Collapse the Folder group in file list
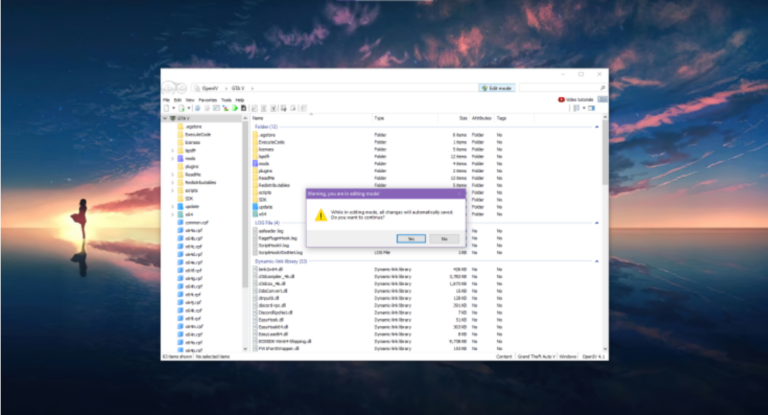This screenshot has width=768, height=415. (597, 127)
